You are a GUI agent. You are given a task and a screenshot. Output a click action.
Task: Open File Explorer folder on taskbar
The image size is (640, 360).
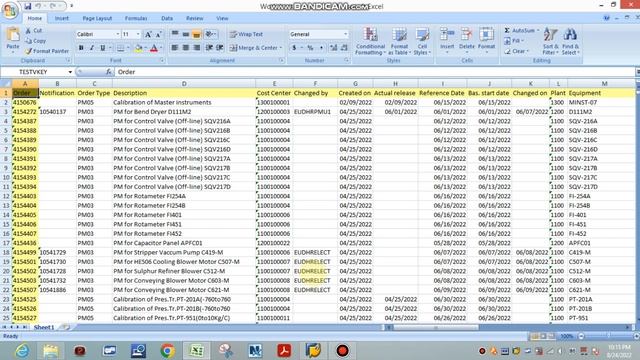pyautogui.click(x=51, y=351)
